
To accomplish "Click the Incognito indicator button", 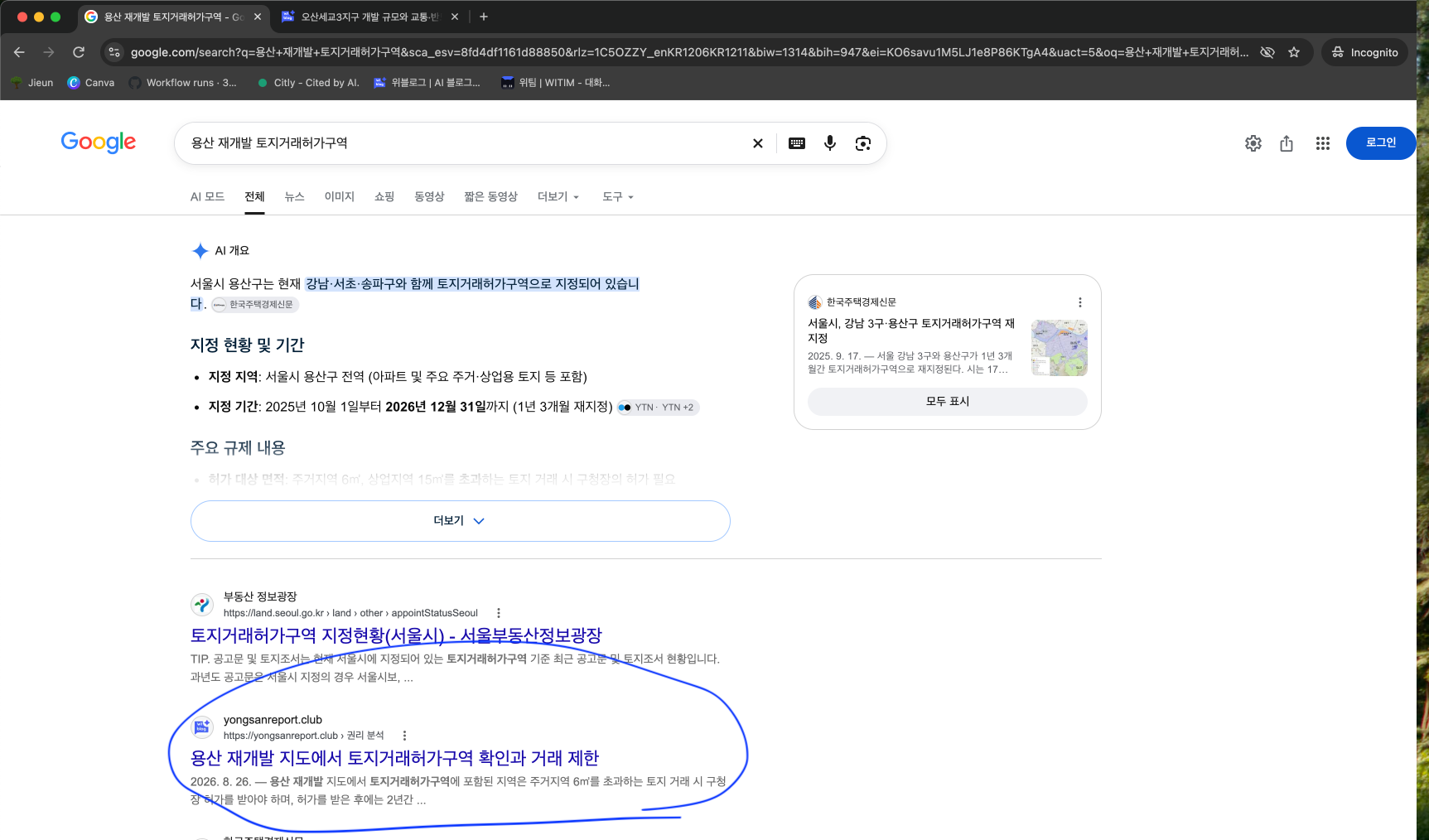I will pyautogui.click(x=1364, y=52).
